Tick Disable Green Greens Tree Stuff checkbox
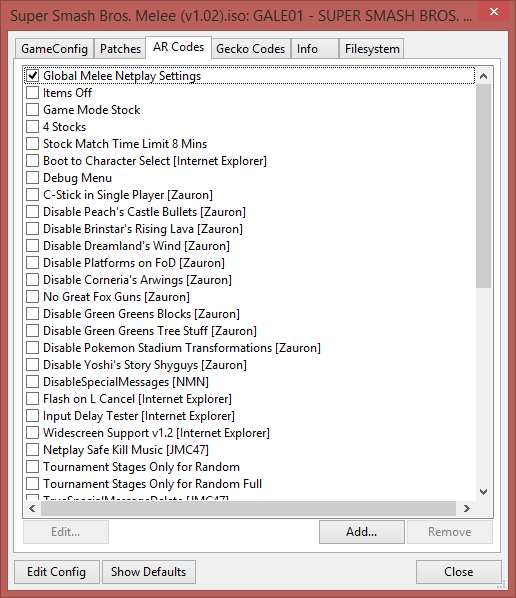516x598 pixels. 32,330
